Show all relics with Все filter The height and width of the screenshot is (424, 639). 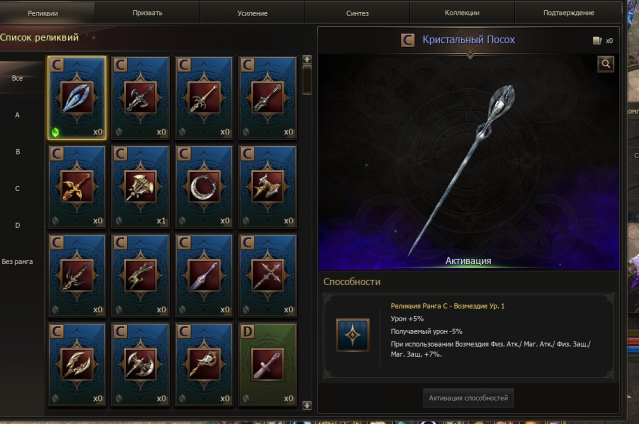point(17,78)
